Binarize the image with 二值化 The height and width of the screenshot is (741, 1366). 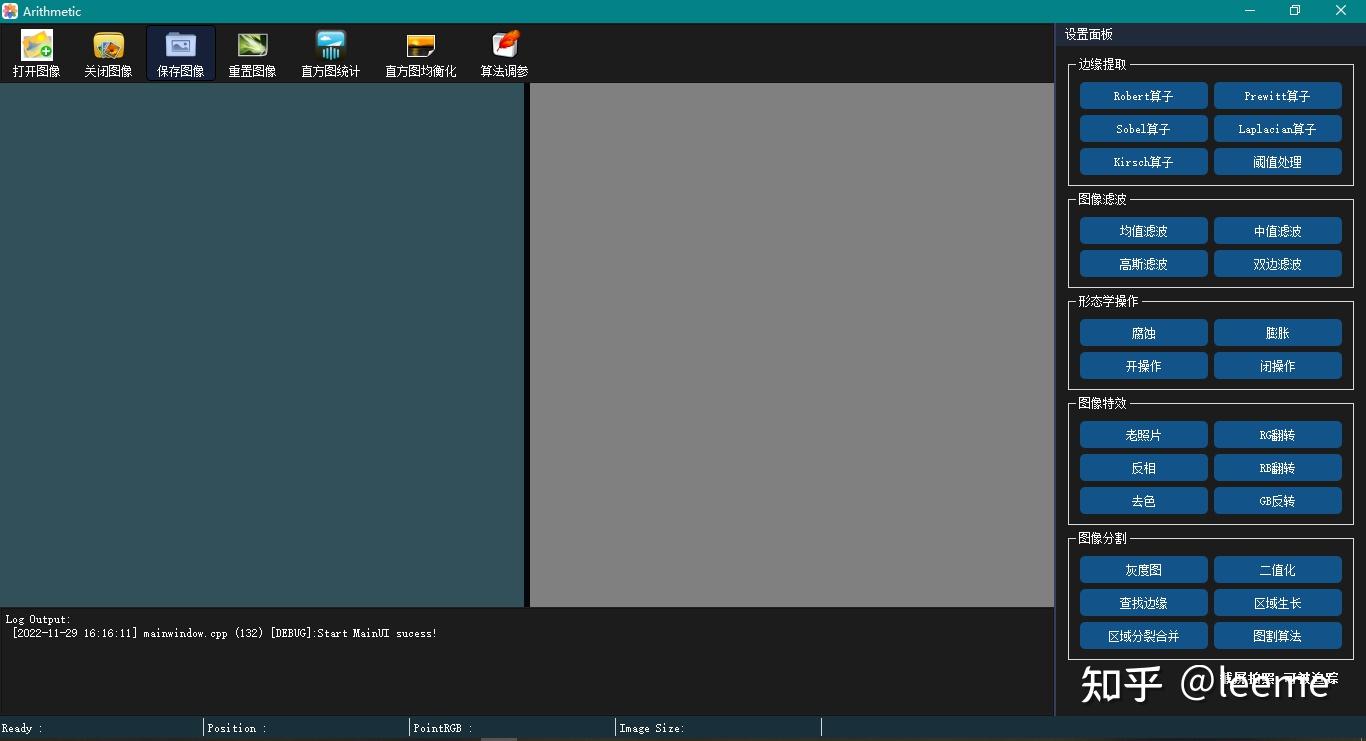(x=1278, y=569)
